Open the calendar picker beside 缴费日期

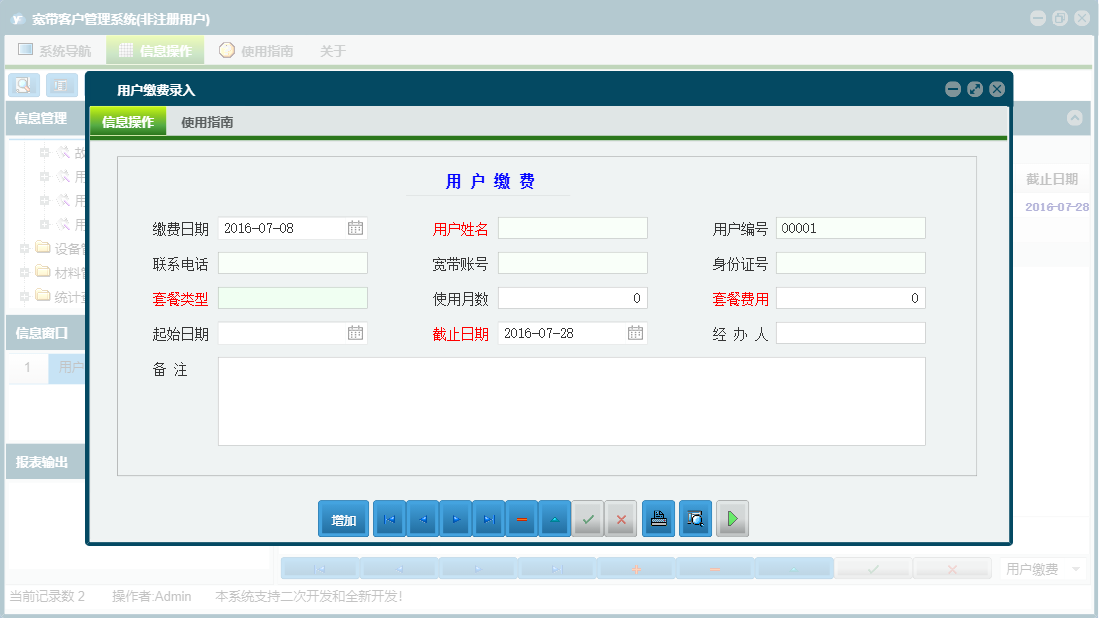pos(354,227)
